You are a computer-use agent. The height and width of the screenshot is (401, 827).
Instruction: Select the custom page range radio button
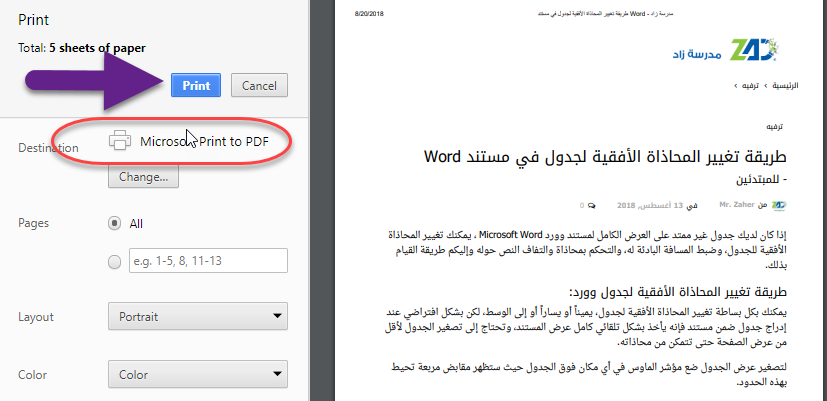click(114, 262)
